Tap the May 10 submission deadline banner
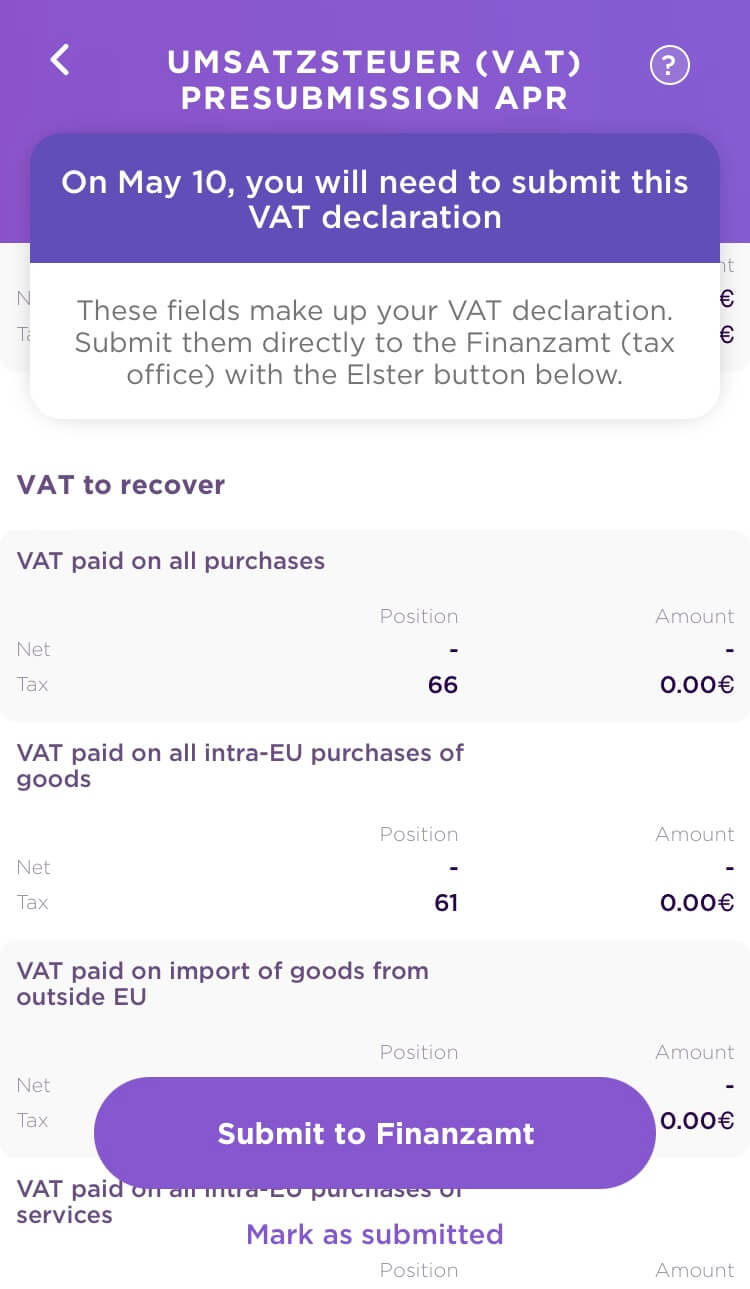The image size is (750, 1289). pos(375,200)
